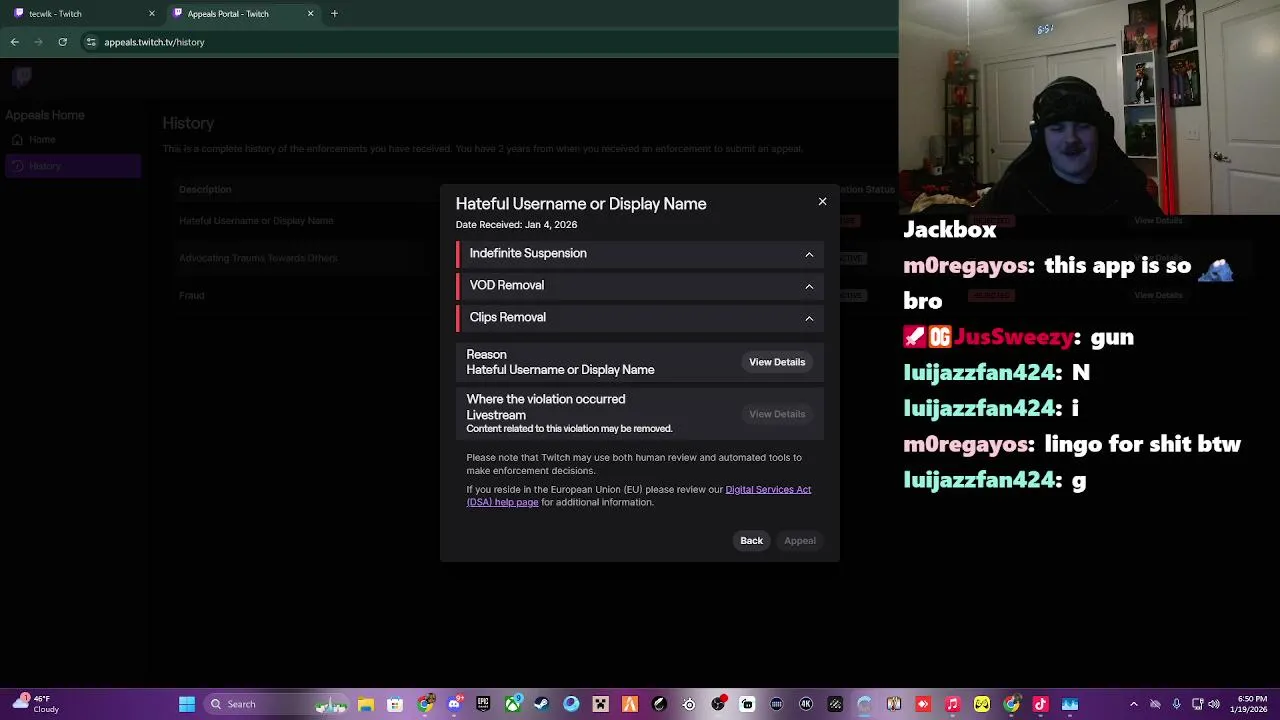Click the microphone tray icon
Image resolution: width=1280 pixels, height=720 pixels.
pyautogui.click(x=1176, y=704)
